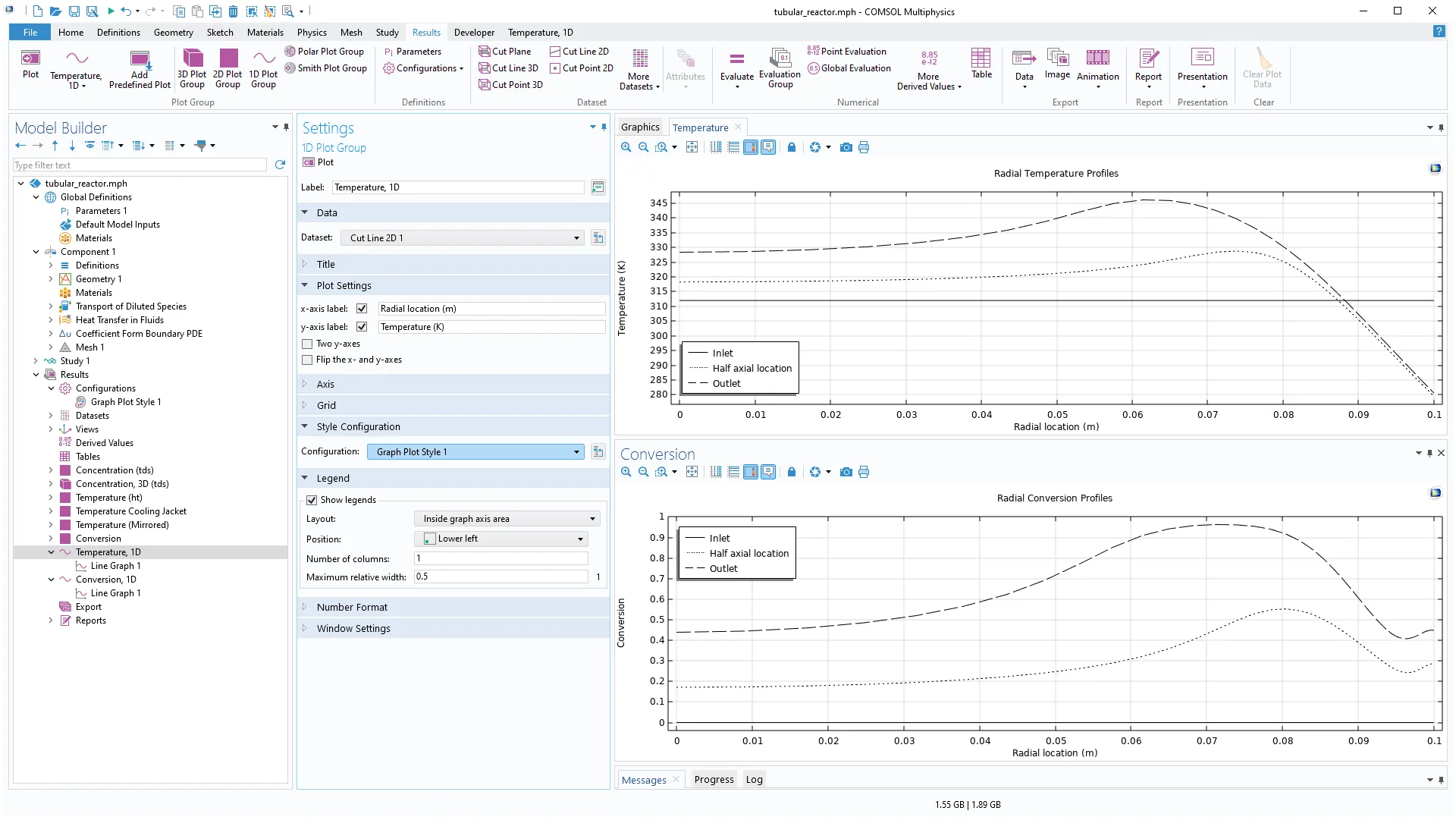This screenshot has width=1456, height=817.
Task: Click the Table icon in ribbon
Action: 981,59
